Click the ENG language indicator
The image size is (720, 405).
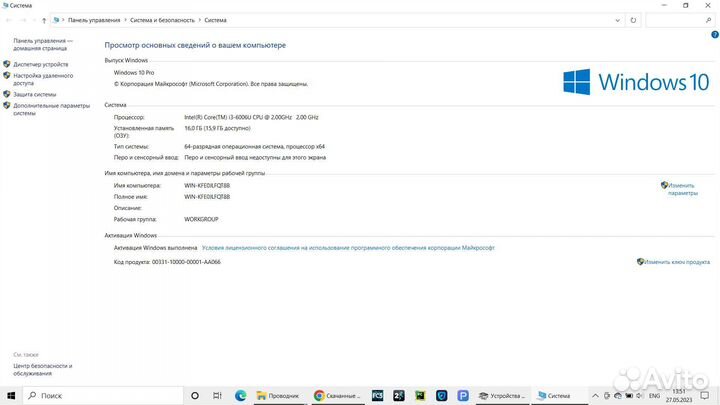pos(654,395)
